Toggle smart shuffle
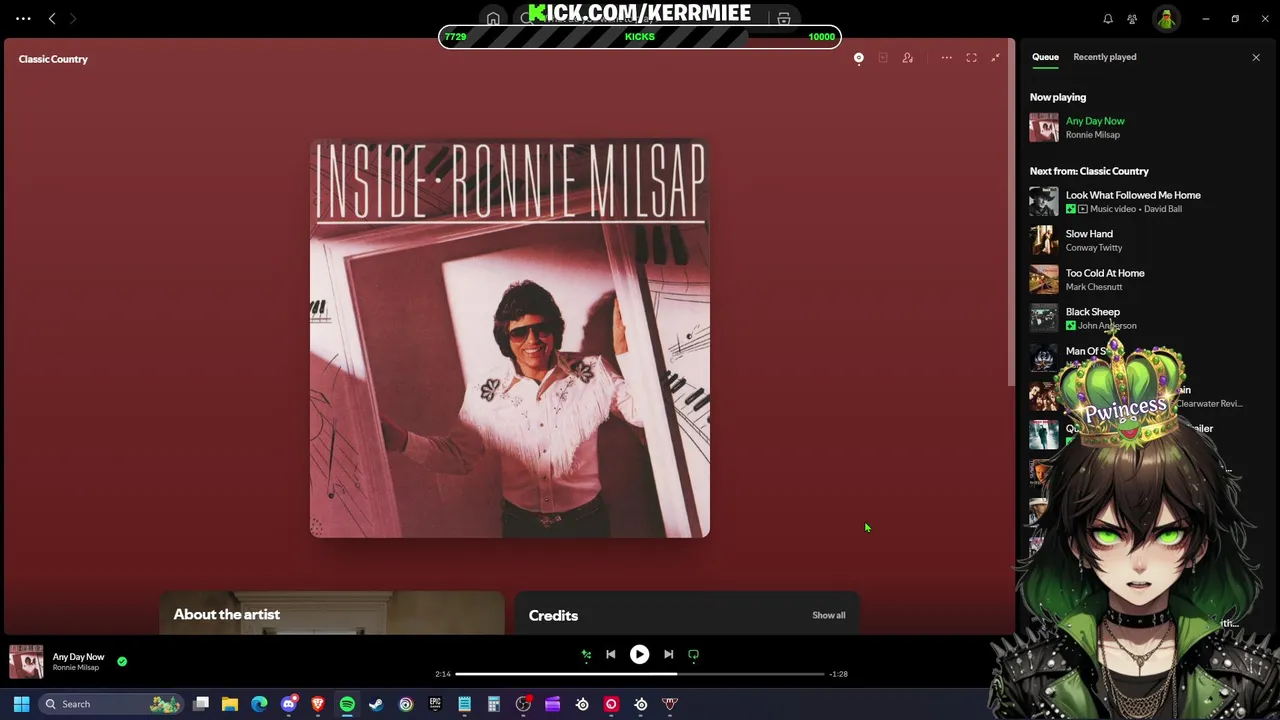This screenshot has height=720, width=1280. click(x=586, y=654)
